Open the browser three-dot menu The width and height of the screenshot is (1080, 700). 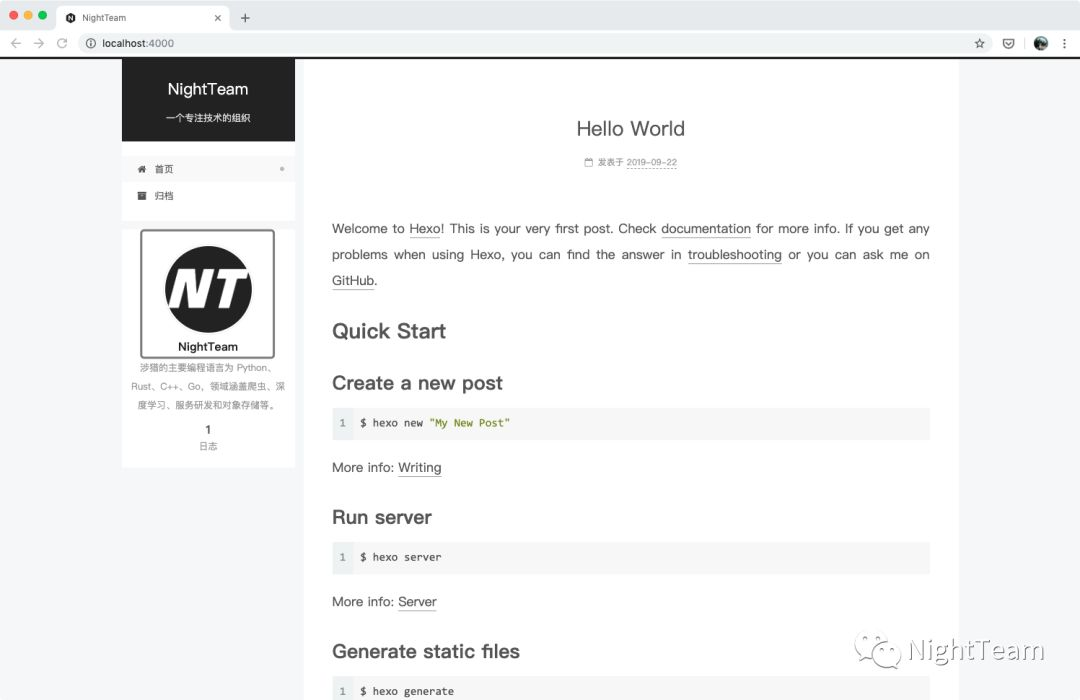pos(1064,43)
